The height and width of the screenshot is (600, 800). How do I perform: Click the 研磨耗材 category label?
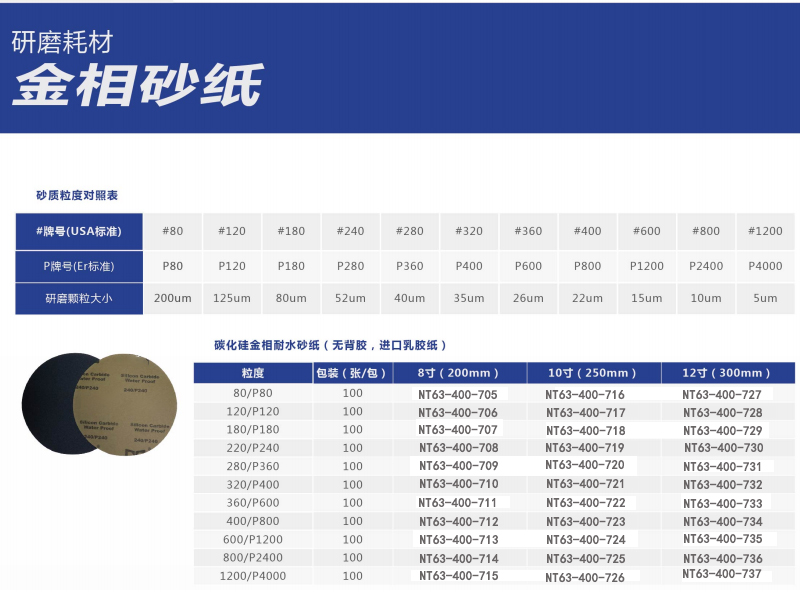click(x=61, y=44)
